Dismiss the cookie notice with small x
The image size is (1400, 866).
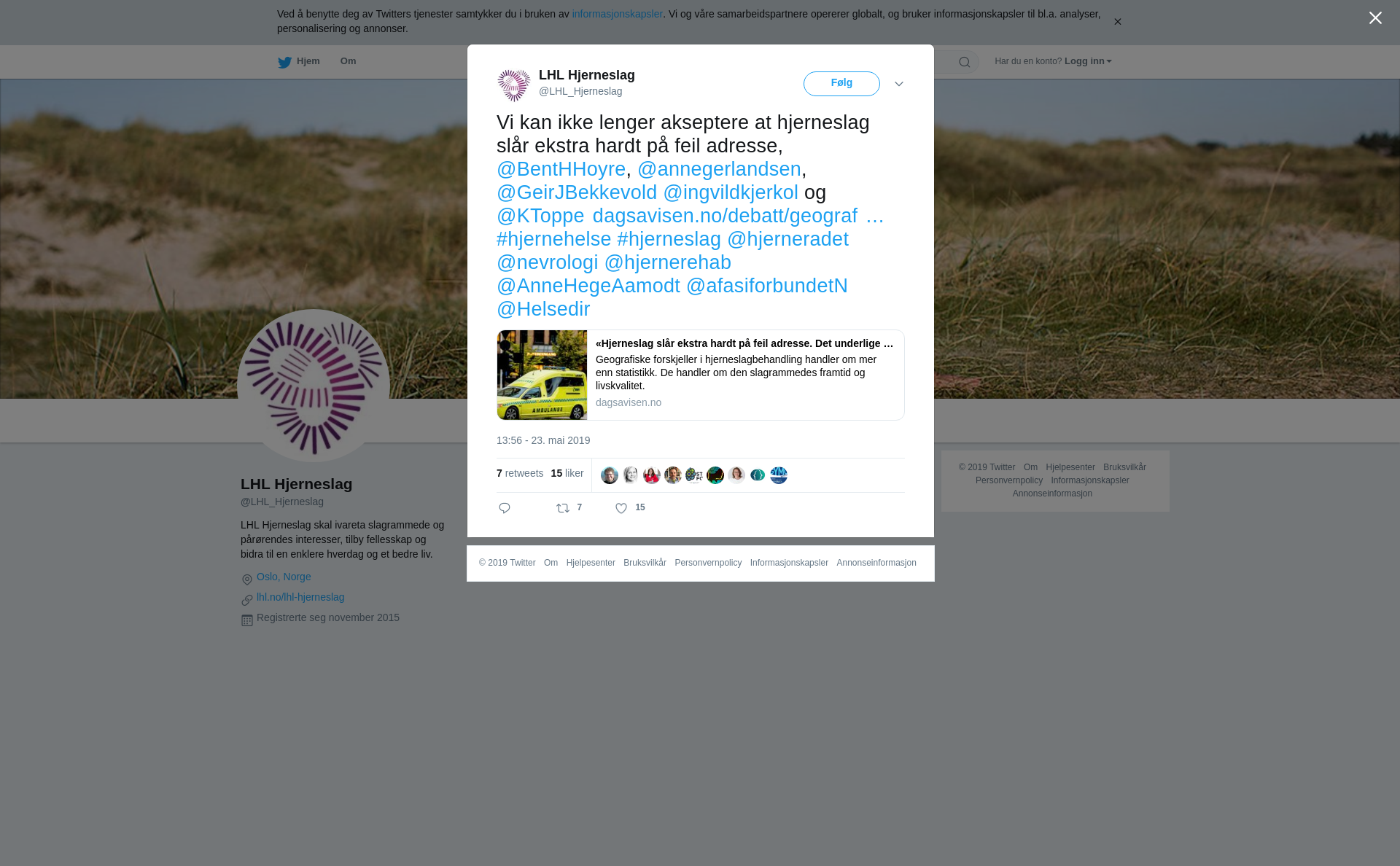click(1117, 22)
